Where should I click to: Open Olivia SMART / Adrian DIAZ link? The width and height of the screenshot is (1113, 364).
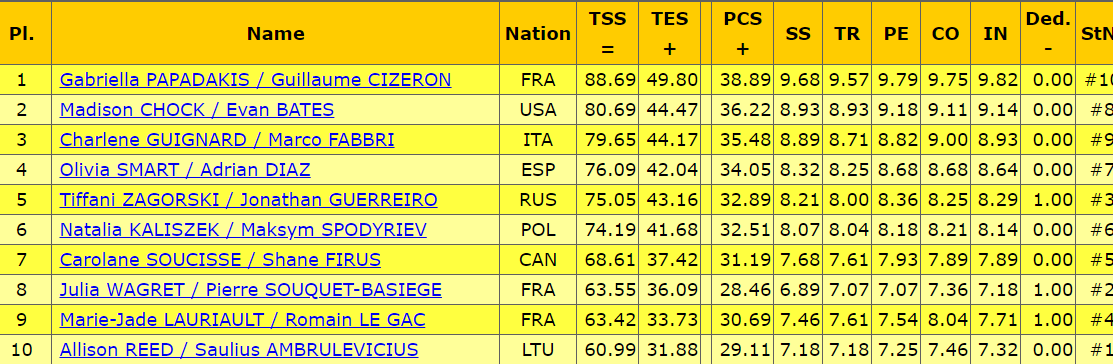185,170
